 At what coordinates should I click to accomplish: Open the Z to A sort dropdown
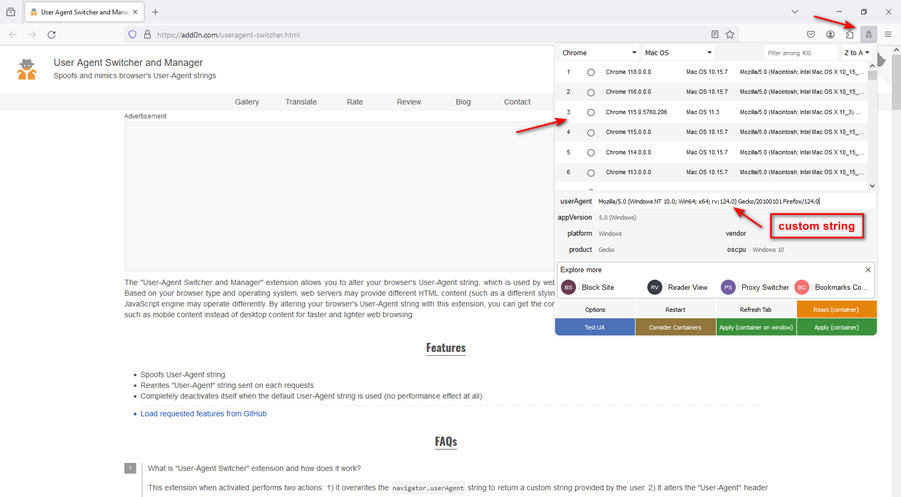coord(856,52)
